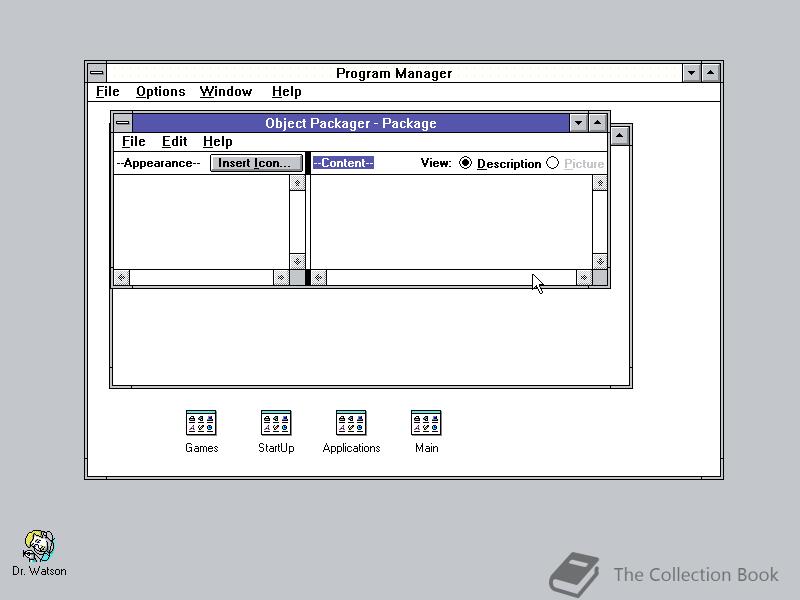
Task: Click the Program Manager title bar
Action: tap(394, 73)
